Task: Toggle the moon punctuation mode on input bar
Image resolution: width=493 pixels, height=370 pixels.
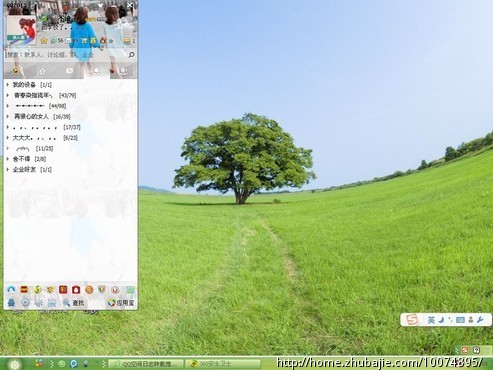Action: [x=441, y=320]
